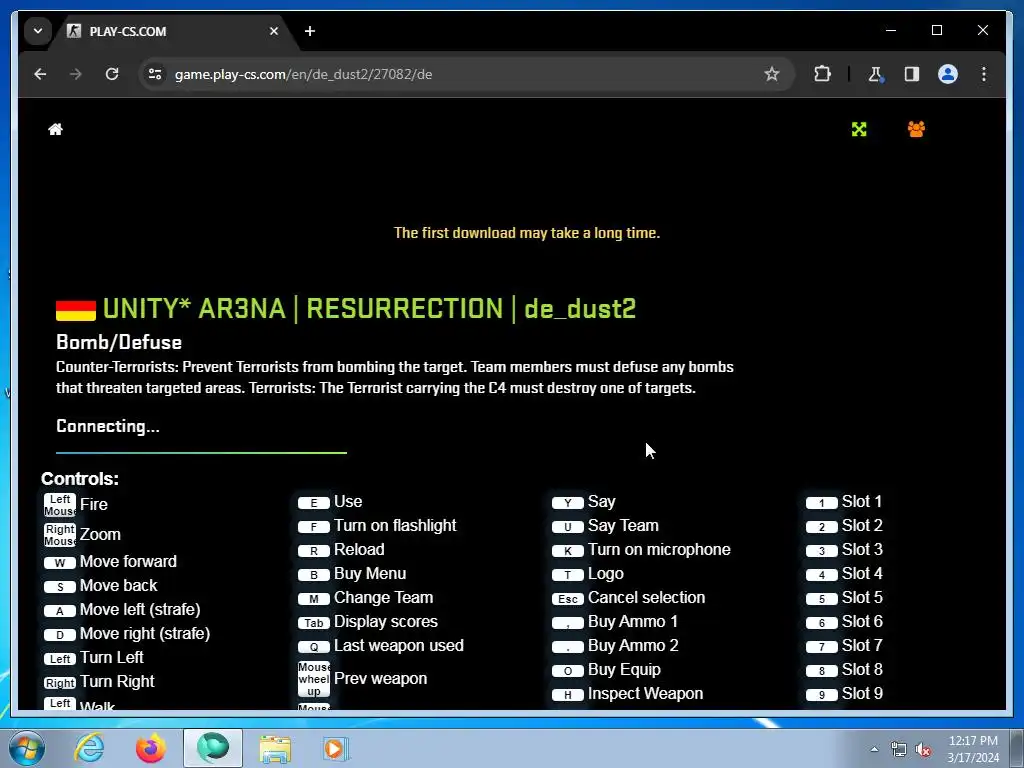Click the R key for Reload
The width and height of the screenshot is (1024, 768).
point(313,551)
